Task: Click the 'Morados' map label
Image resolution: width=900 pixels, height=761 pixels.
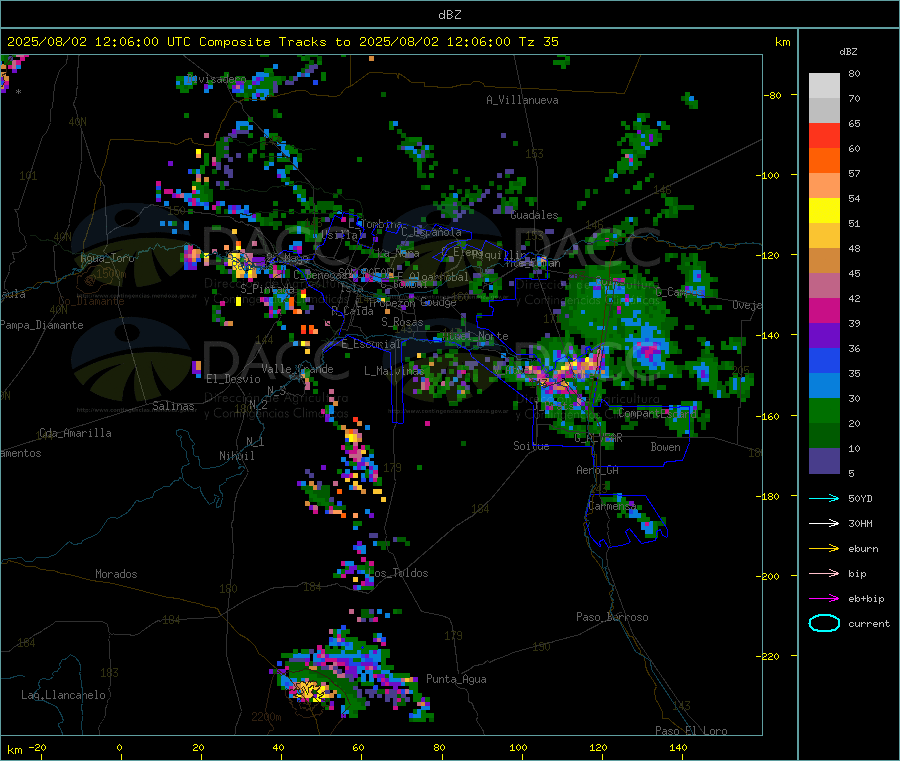Action: (x=116, y=574)
